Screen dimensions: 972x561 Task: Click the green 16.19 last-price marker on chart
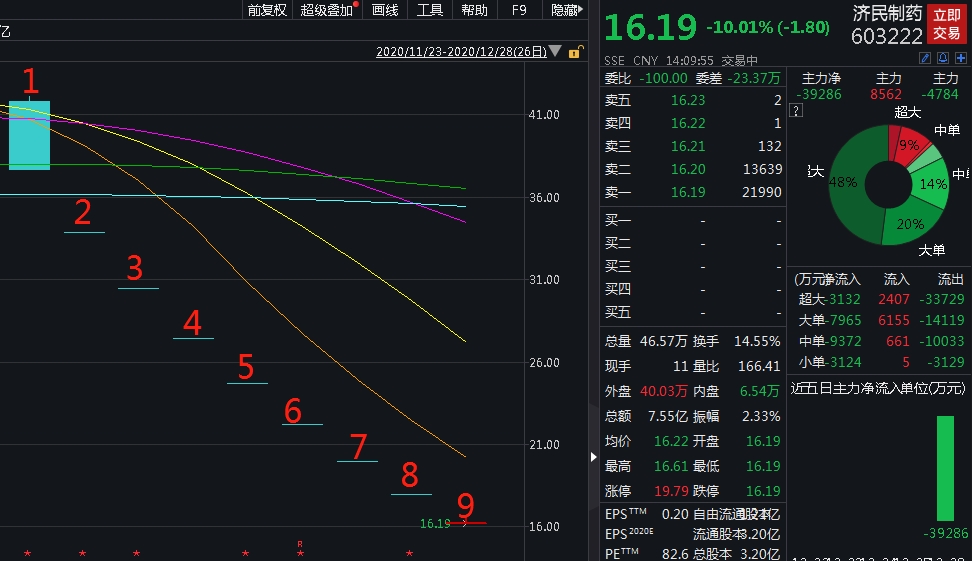point(435,524)
